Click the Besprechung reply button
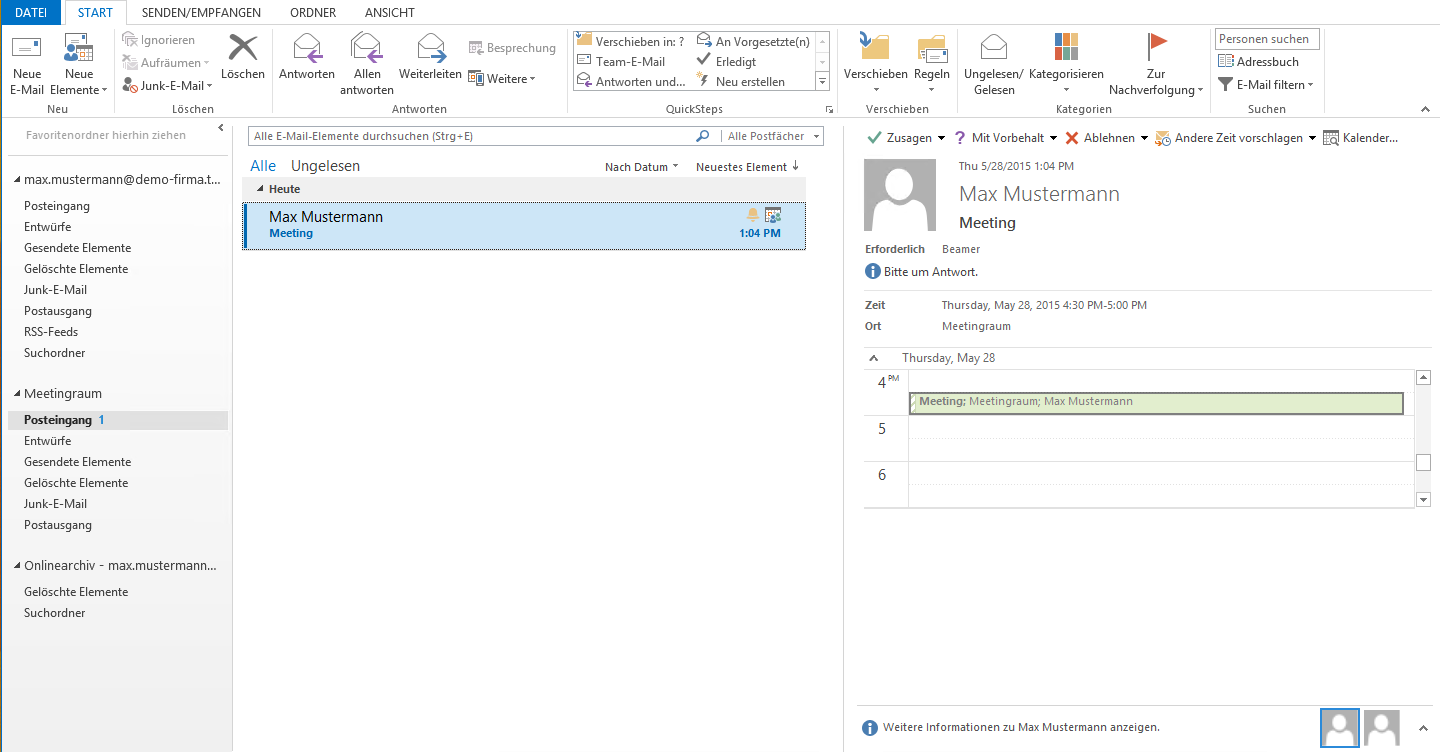1440x752 pixels. 512,48
